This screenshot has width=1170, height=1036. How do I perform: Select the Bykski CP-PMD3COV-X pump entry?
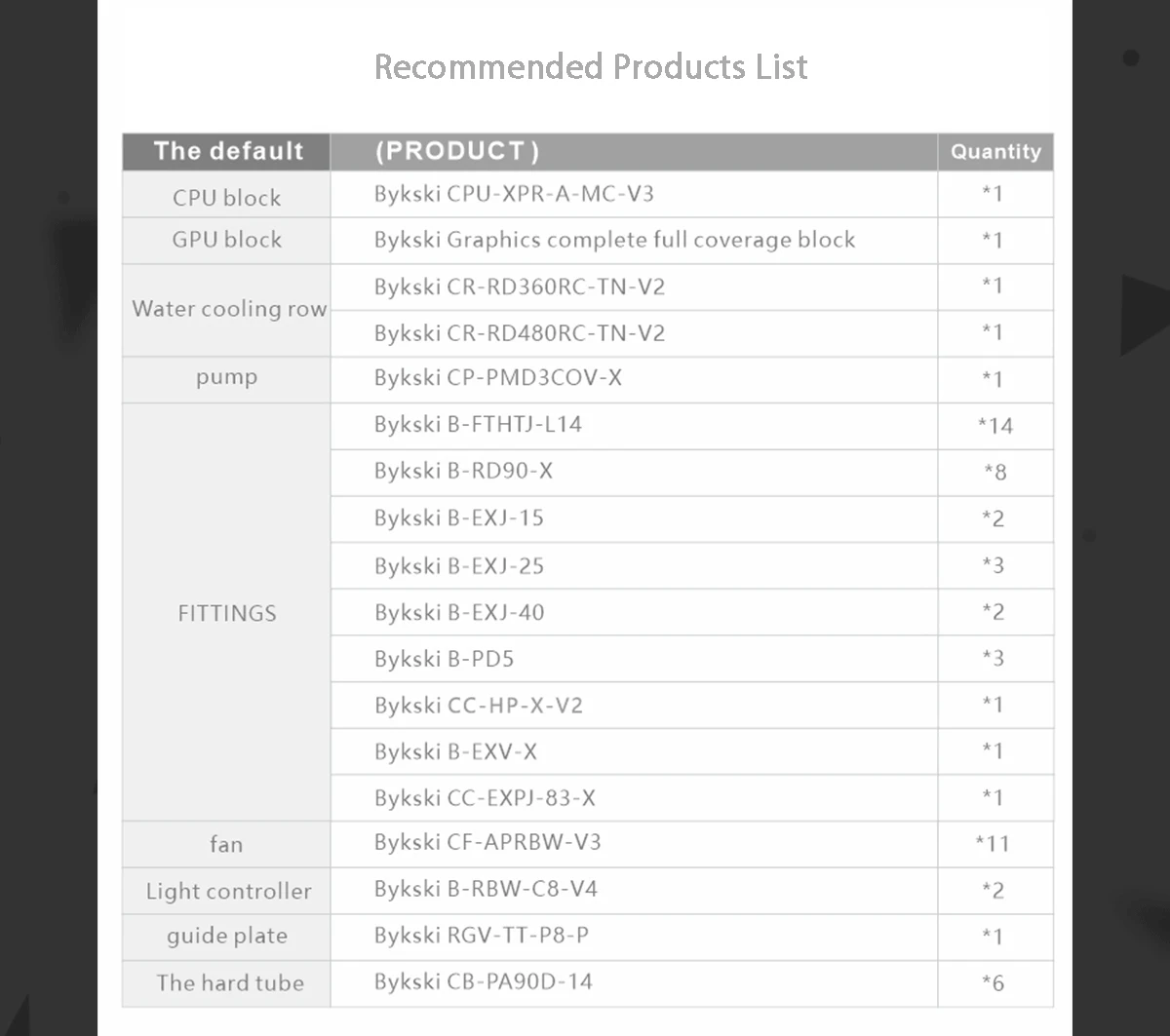[x=497, y=378]
